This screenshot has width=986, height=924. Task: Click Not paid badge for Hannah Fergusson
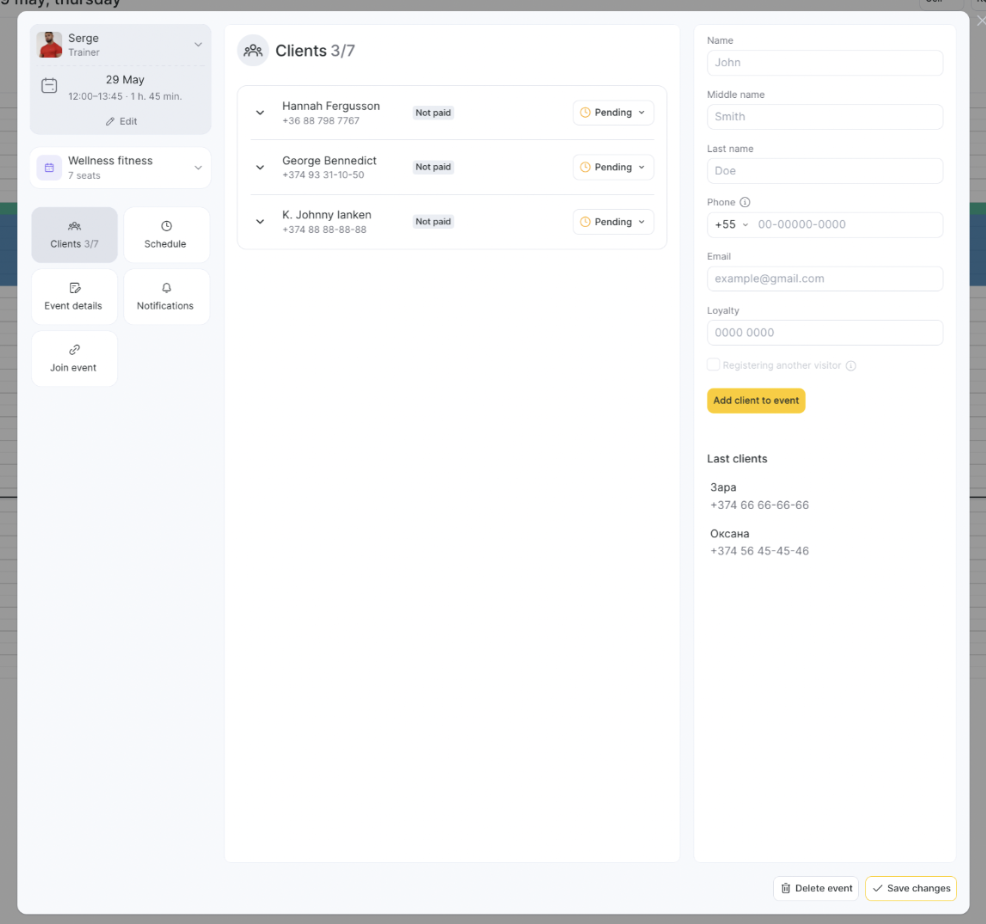tap(433, 113)
